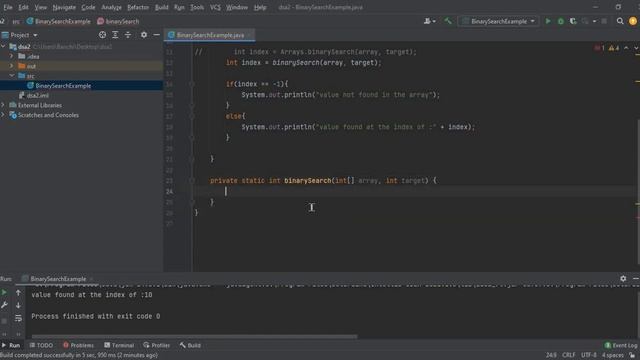Click the Up the Stack Trace arrow

point(18,292)
